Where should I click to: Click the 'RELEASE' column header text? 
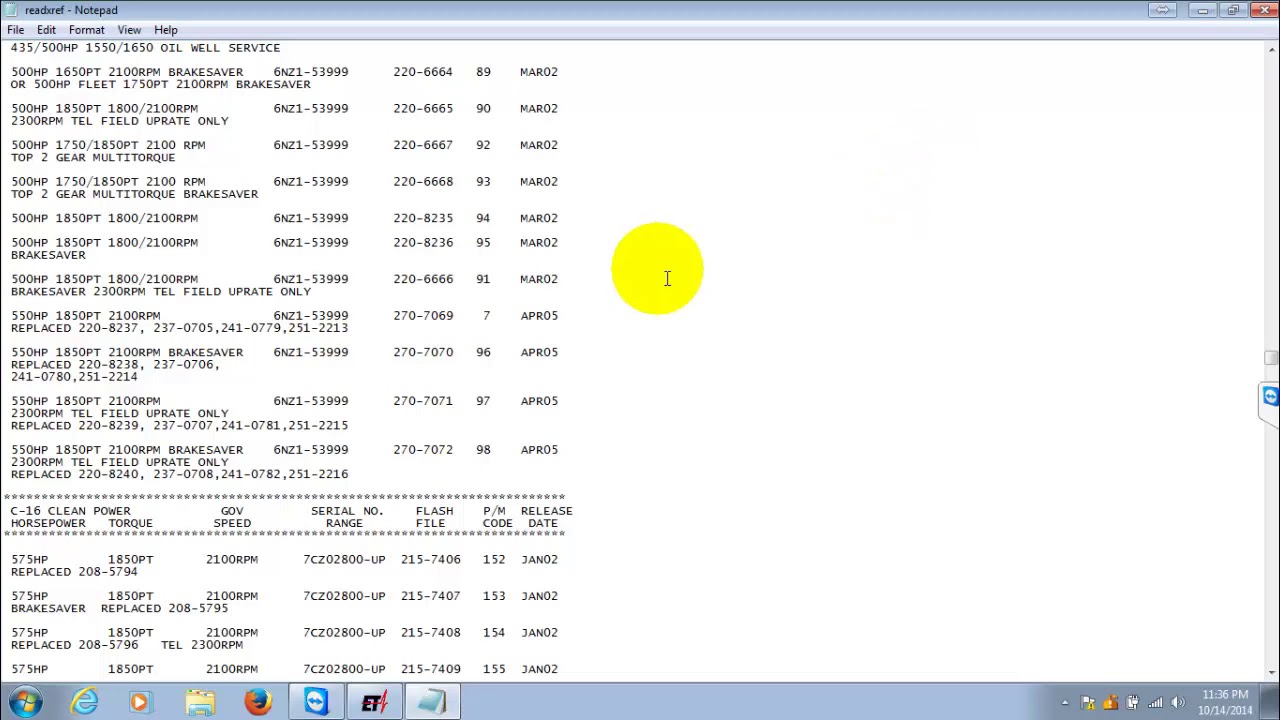point(547,511)
